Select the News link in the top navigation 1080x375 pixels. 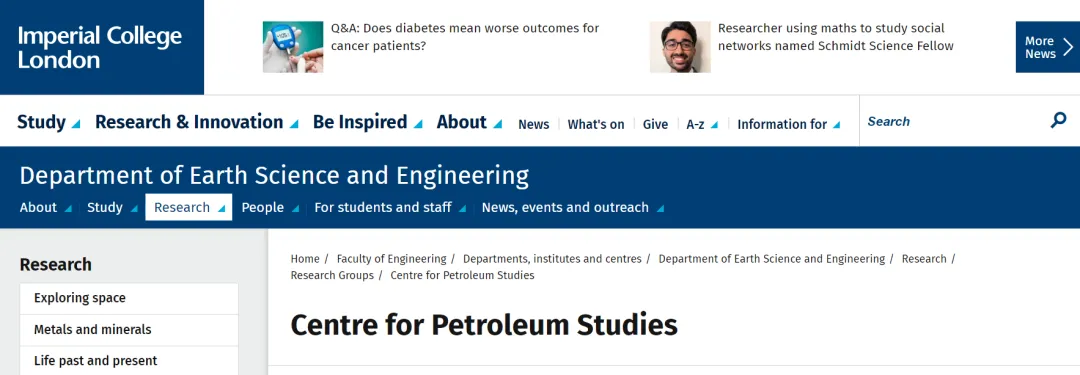[534, 124]
